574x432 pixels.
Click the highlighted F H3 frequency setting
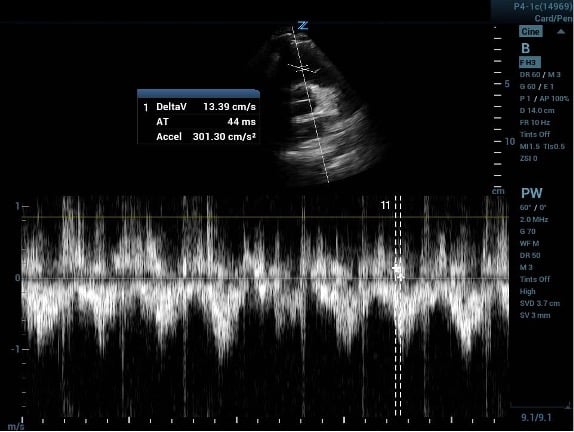(530, 63)
